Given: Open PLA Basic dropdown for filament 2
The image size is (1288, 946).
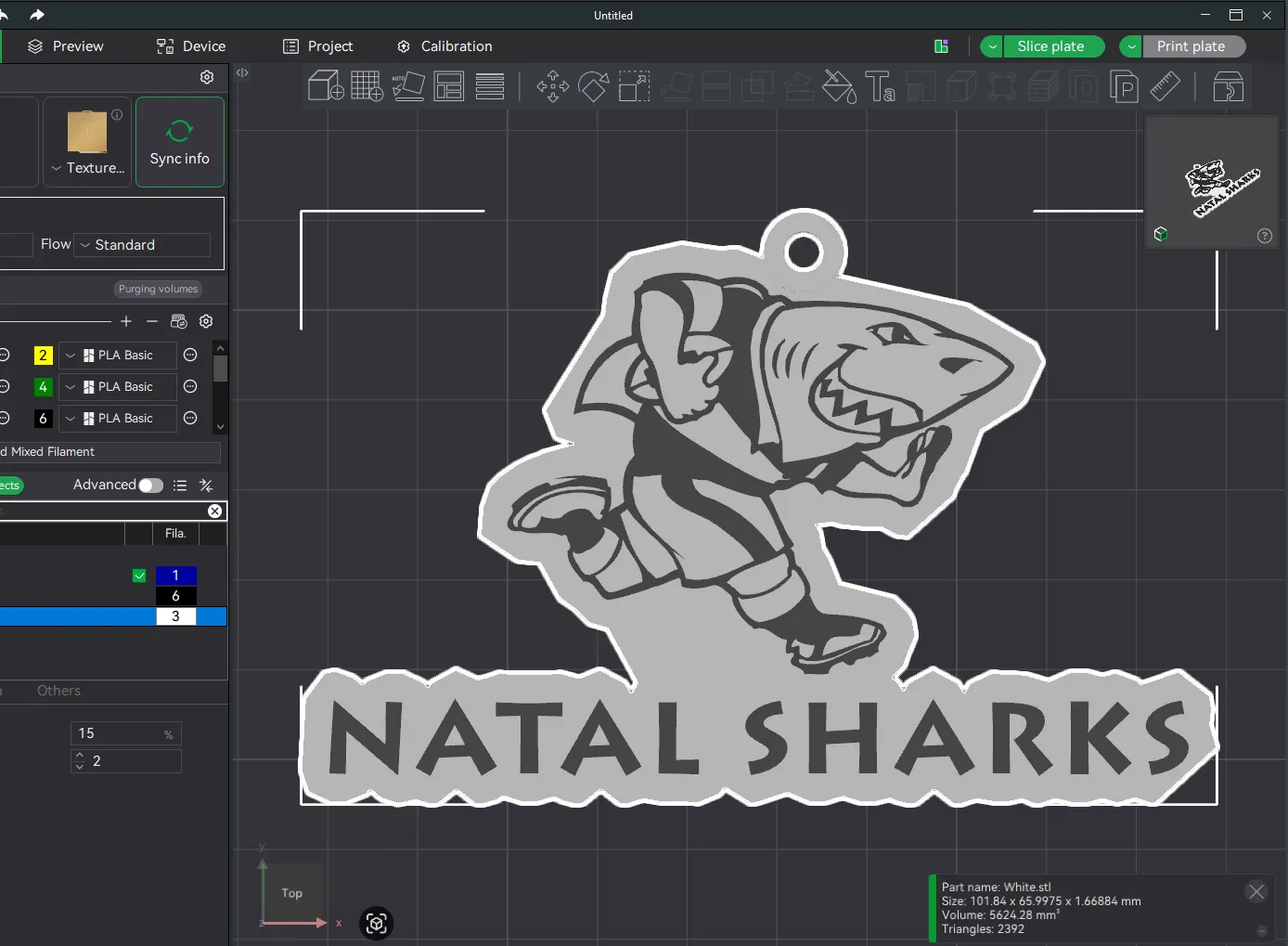Looking at the screenshot, I should (118, 356).
